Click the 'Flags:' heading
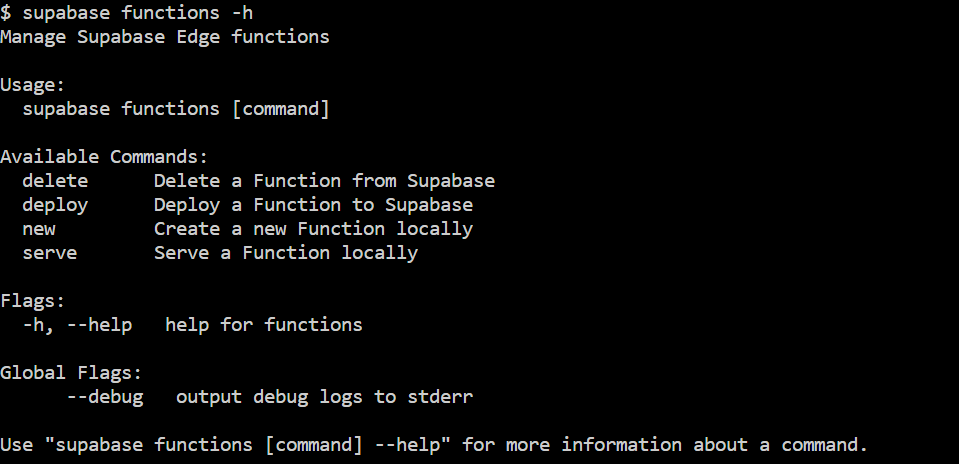 (x=33, y=301)
